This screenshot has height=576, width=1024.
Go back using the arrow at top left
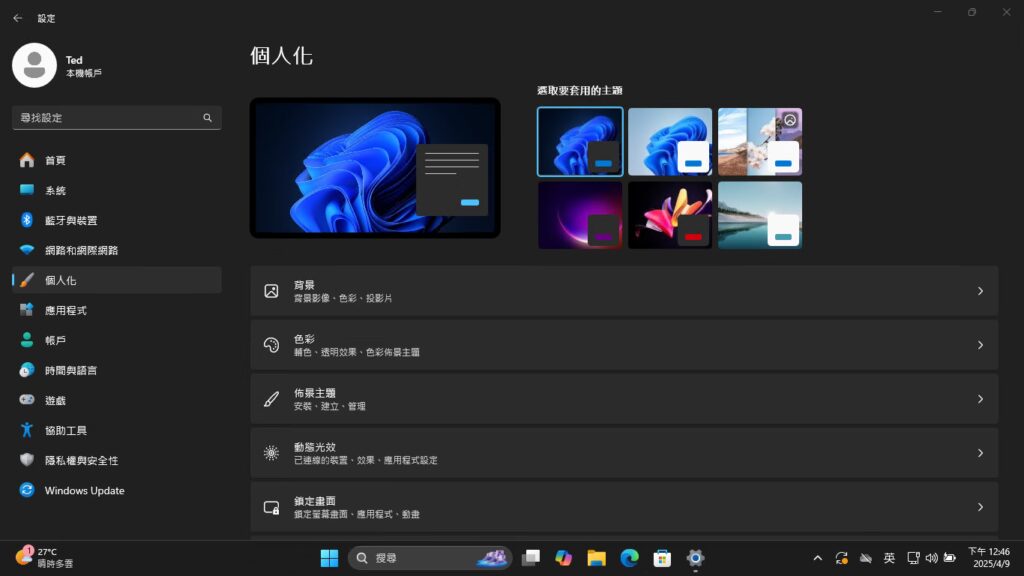pos(18,17)
